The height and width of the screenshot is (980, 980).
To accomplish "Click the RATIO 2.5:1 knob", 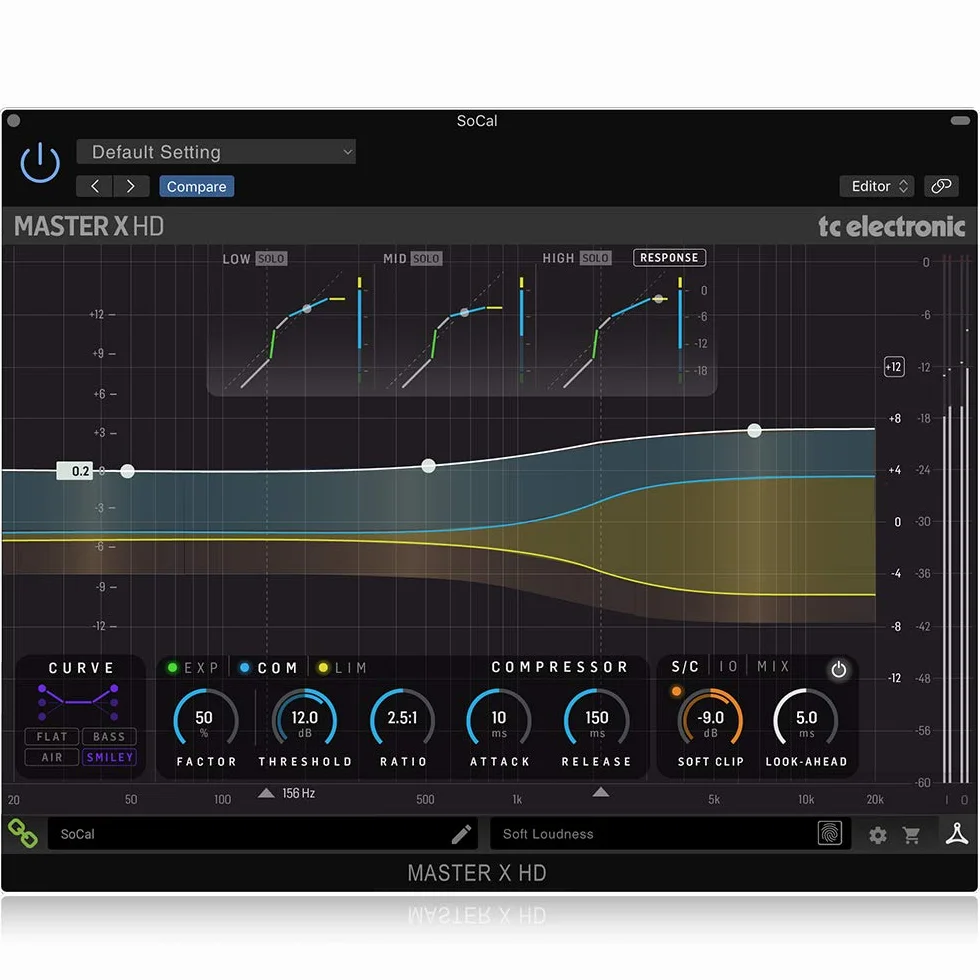I will [x=402, y=719].
